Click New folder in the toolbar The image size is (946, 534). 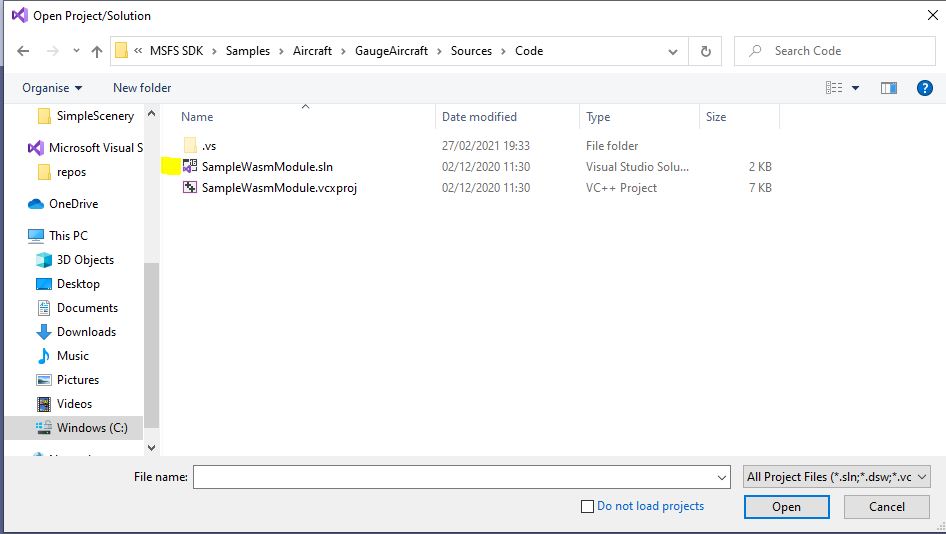point(142,88)
